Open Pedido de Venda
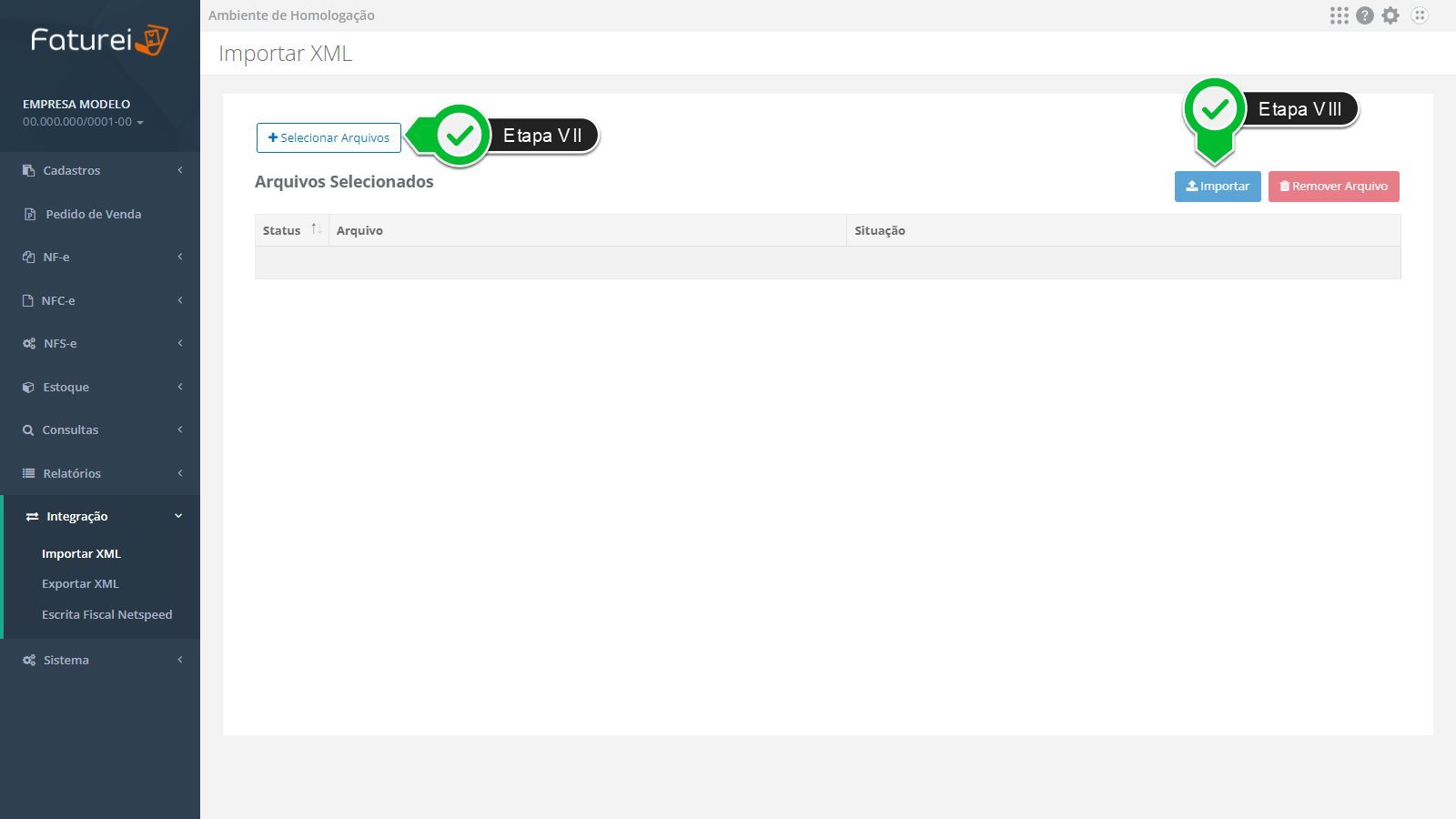This screenshot has height=819, width=1456. (x=100, y=214)
